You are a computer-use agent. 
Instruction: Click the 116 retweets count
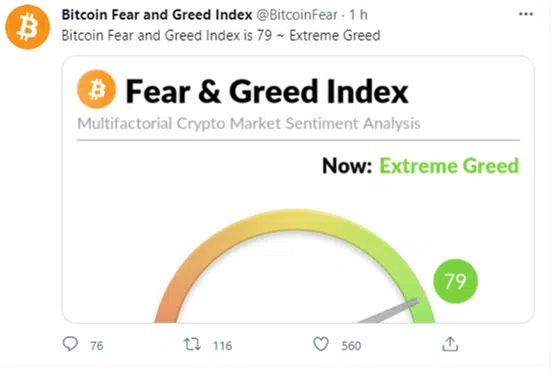coord(223,345)
